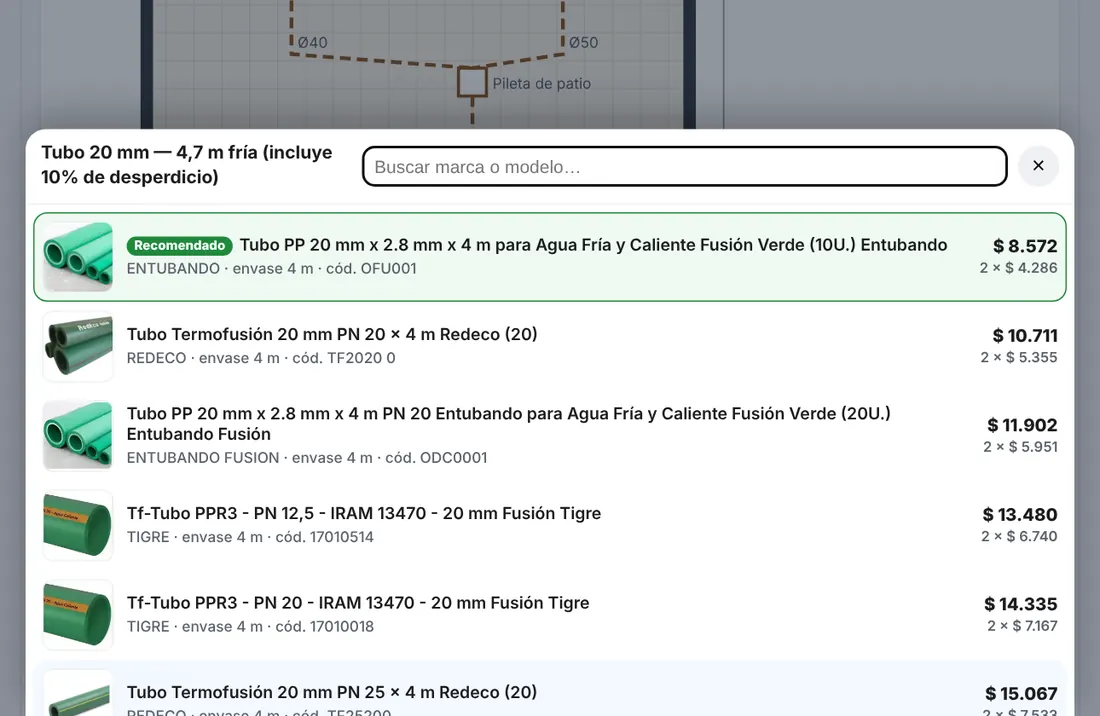1100x716 pixels.
Task: Click unit breakdown '2 × $ 7.167'
Action: [x=1022, y=626]
